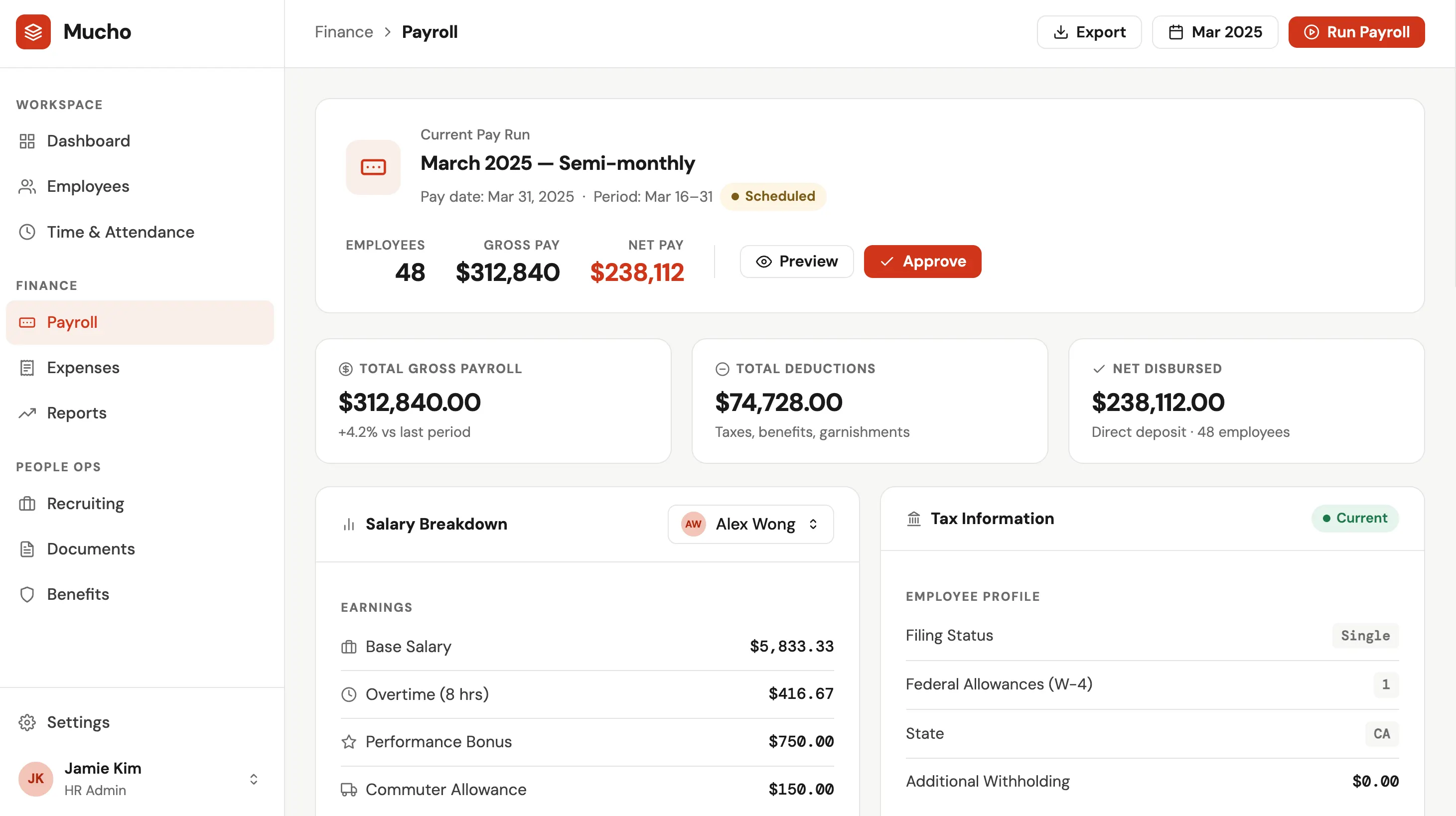Click the Overtime clock icon
1456x816 pixels.
click(349, 694)
